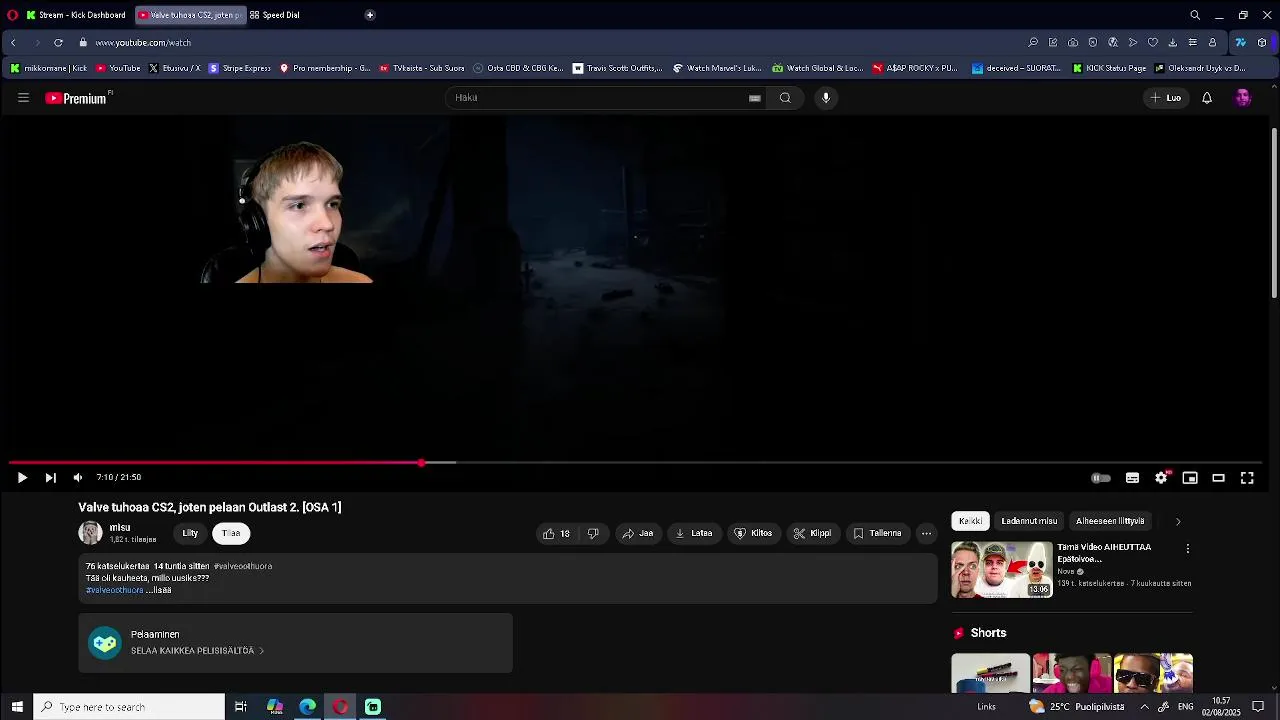This screenshot has height=720, width=1280.
Task: Like the video with thumbs up
Action: click(x=557, y=534)
